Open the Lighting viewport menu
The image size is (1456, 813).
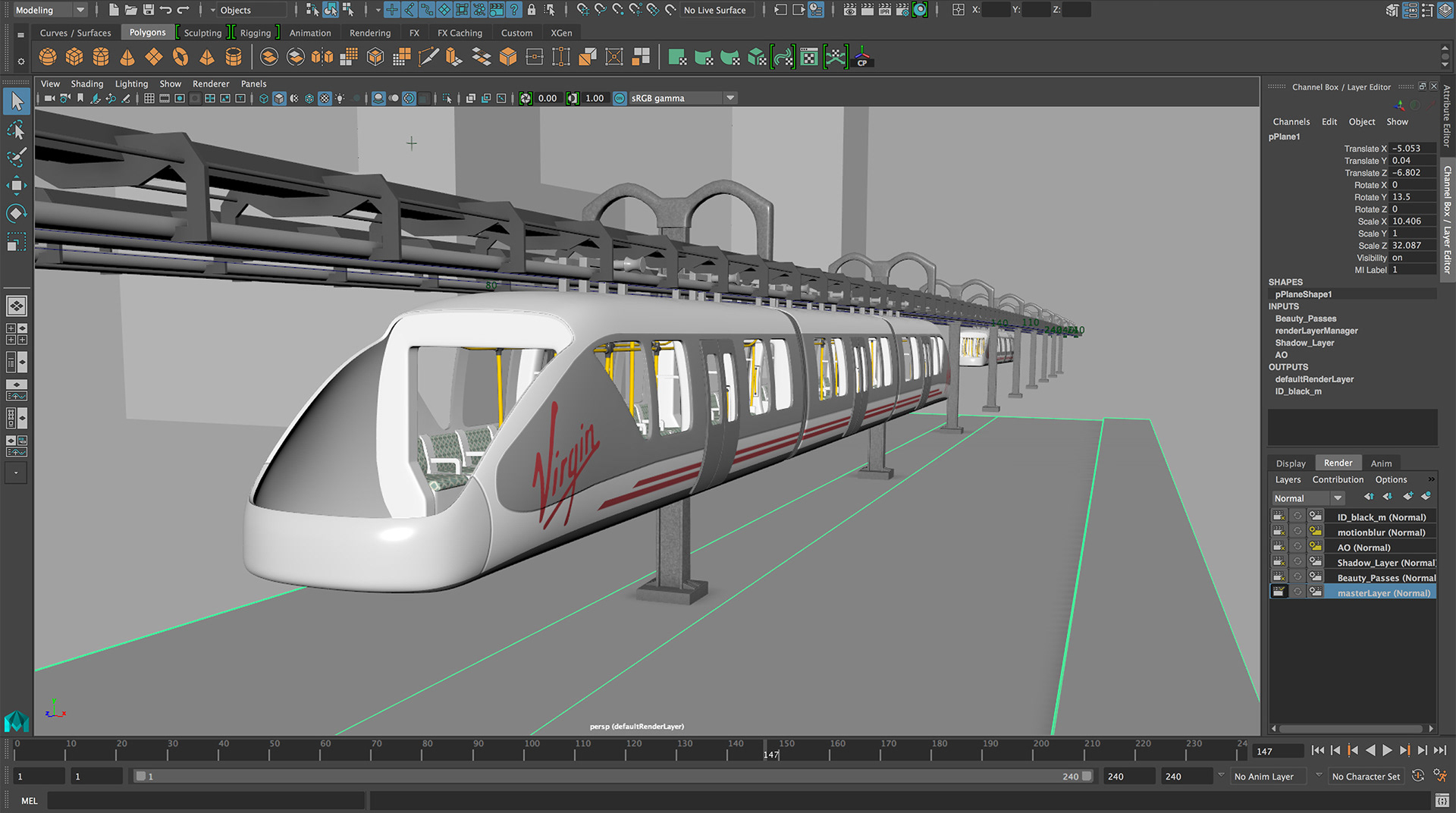131,83
